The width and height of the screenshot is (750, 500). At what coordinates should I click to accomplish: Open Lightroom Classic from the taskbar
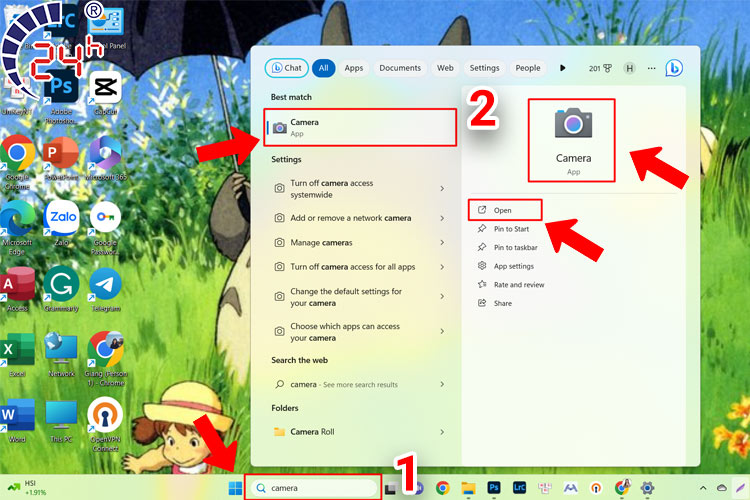click(x=519, y=488)
